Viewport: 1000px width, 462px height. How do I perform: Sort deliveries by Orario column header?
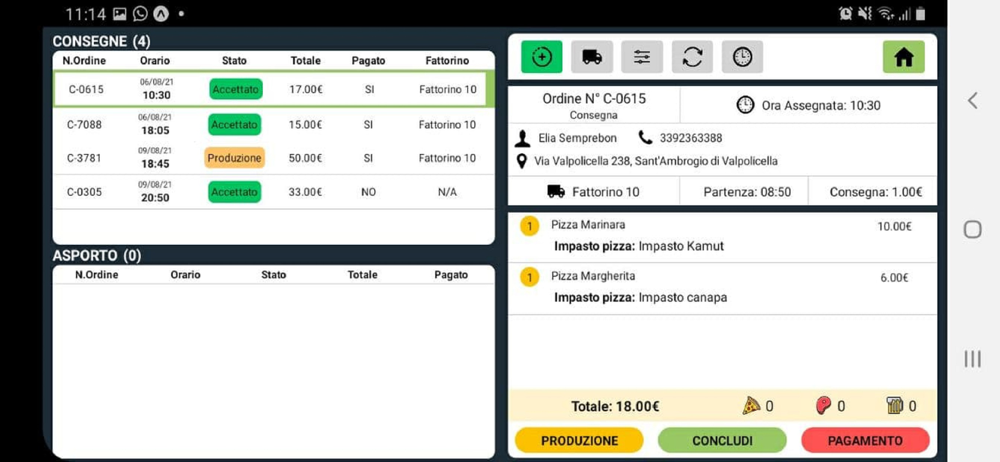click(x=155, y=61)
